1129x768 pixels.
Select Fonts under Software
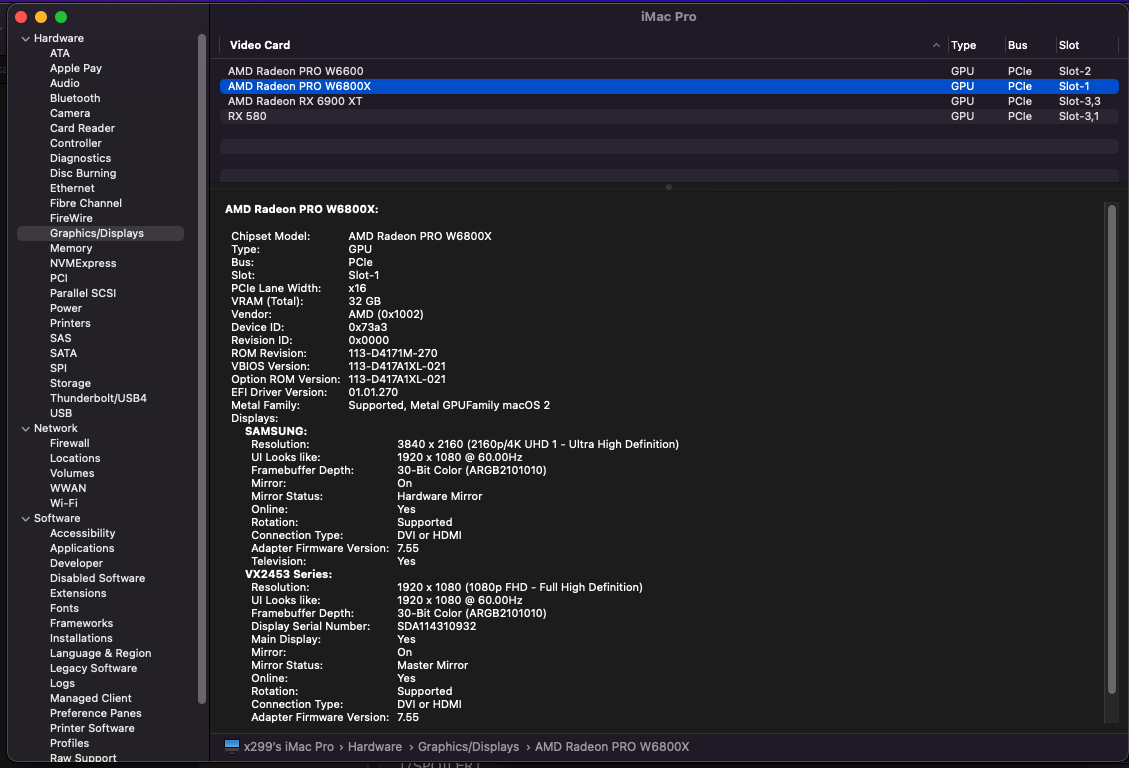[64, 609]
